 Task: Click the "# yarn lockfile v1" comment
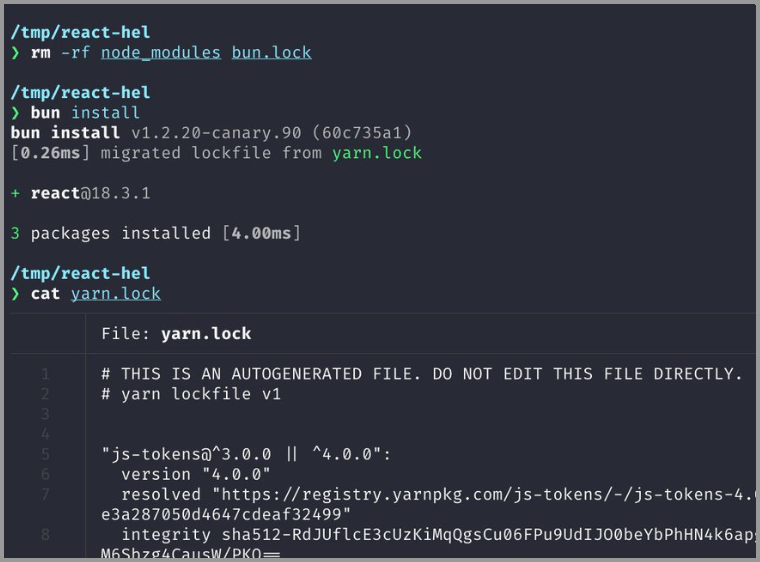tap(191, 394)
